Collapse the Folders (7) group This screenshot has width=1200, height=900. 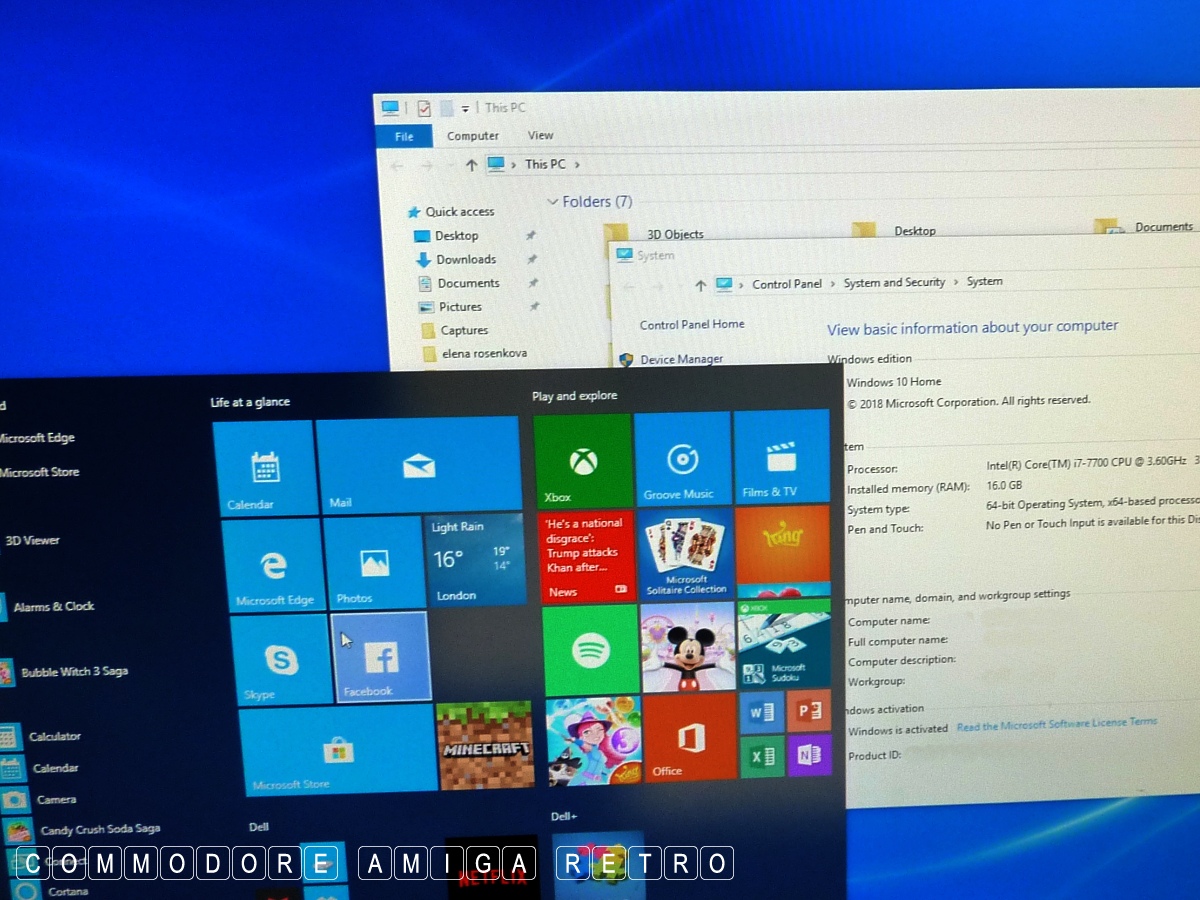[x=552, y=202]
